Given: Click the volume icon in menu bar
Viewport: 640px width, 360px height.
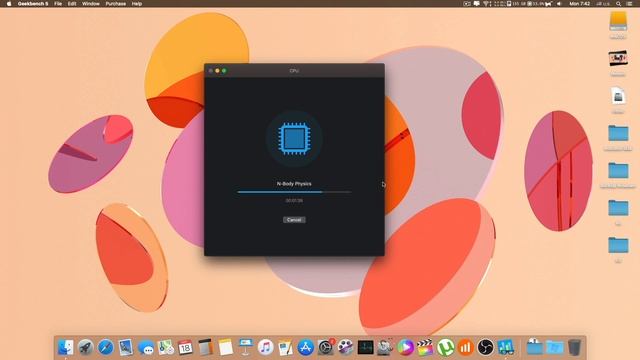Looking at the screenshot, I should tap(559, 4).
